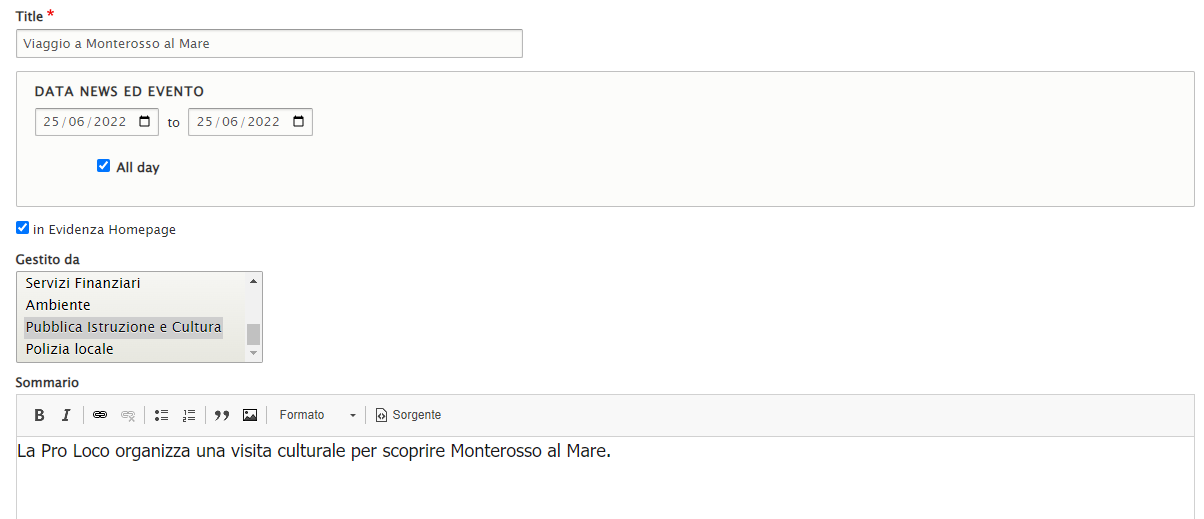Viewport: 1204px width, 519px height.
Task: Open the end date calendar picker
Action: pos(298,122)
